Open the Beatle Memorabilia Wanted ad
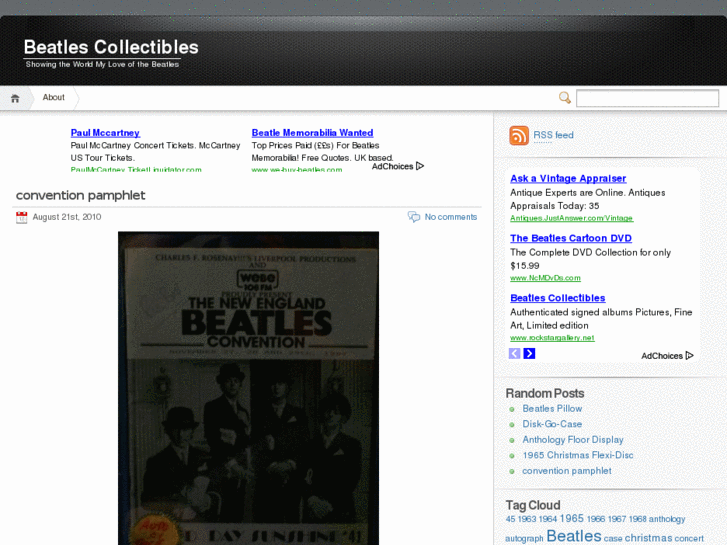The width and height of the screenshot is (727, 545). pos(312,133)
